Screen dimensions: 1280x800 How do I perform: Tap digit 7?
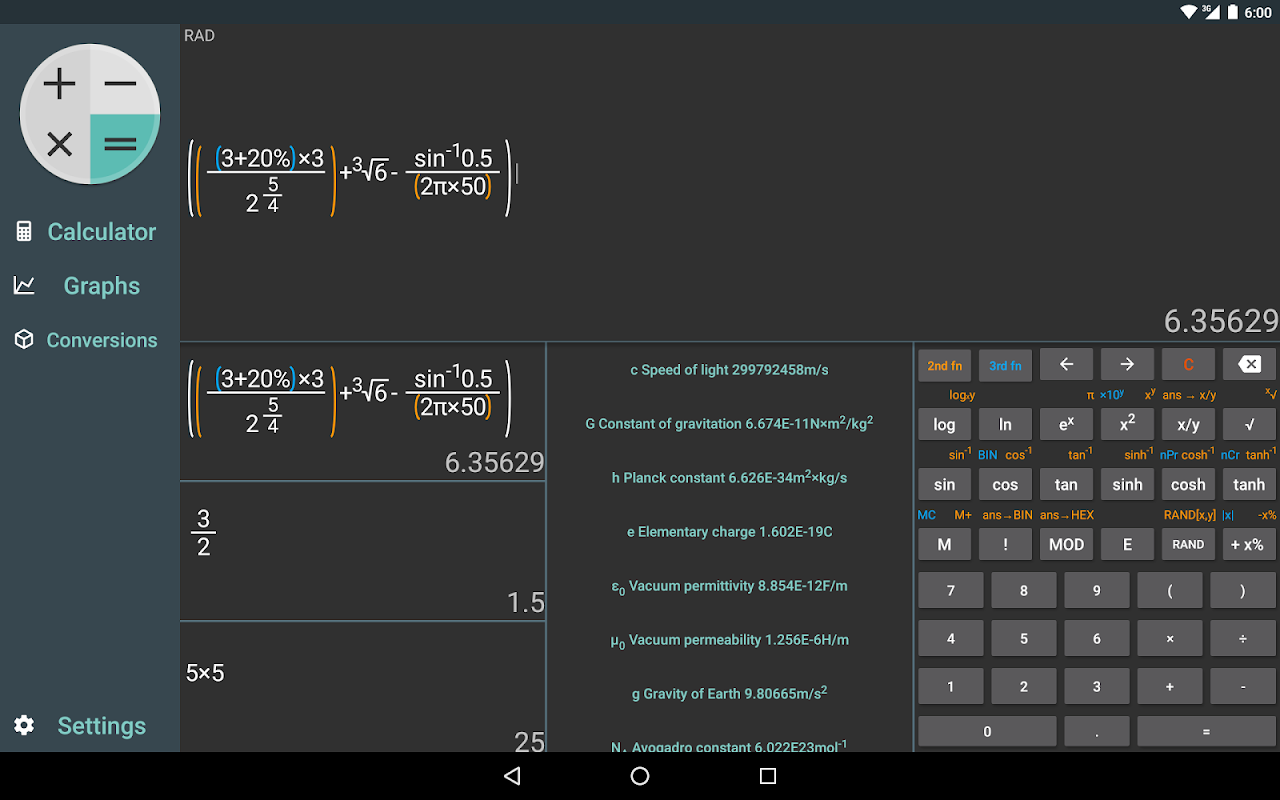(950, 590)
